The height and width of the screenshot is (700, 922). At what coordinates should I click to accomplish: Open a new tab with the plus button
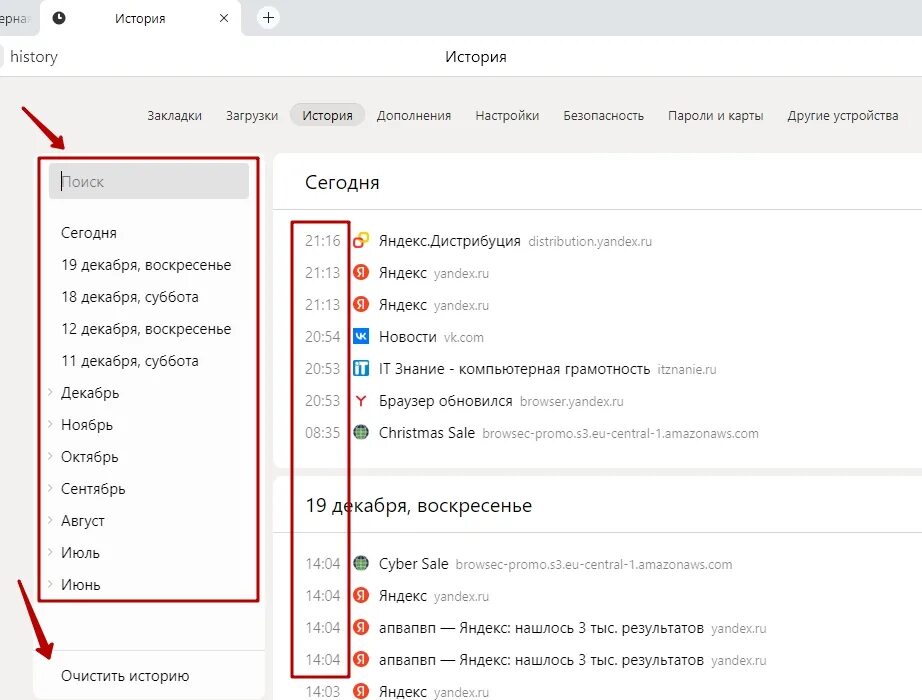[x=268, y=18]
